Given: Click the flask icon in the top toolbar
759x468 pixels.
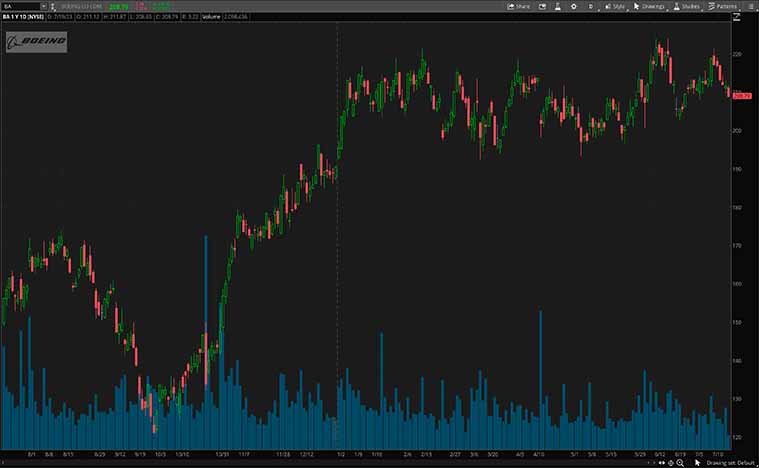Looking at the screenshot, I should [558, 6].
